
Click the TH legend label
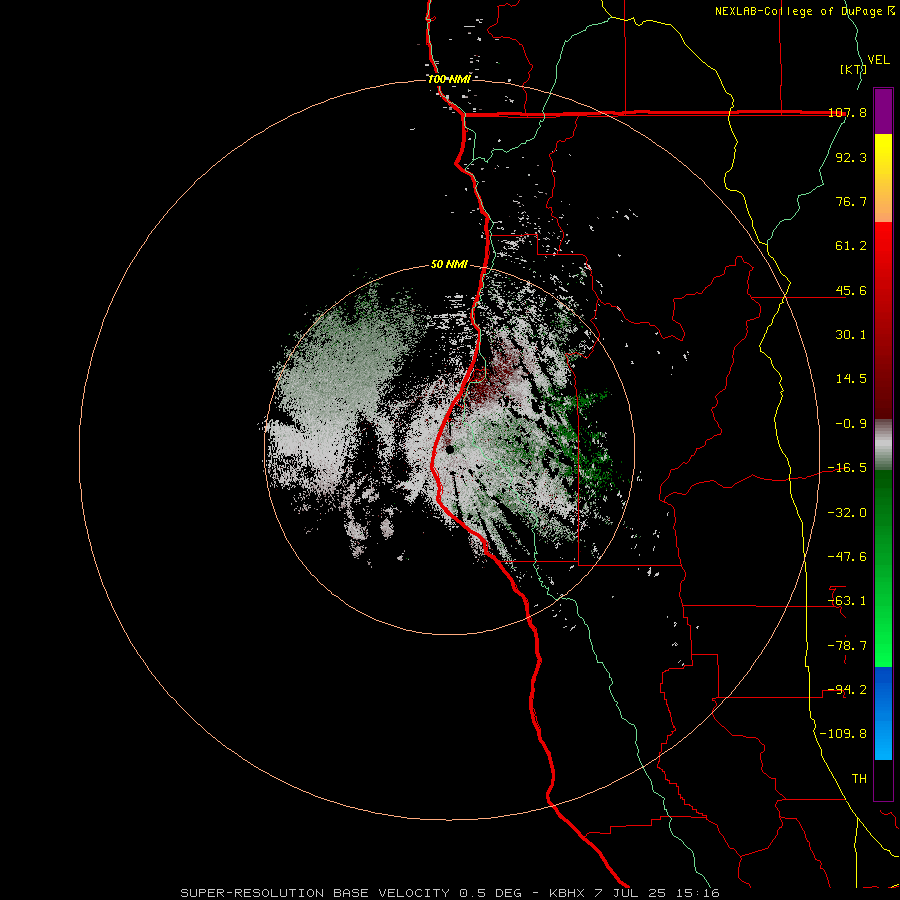(859, 779)
